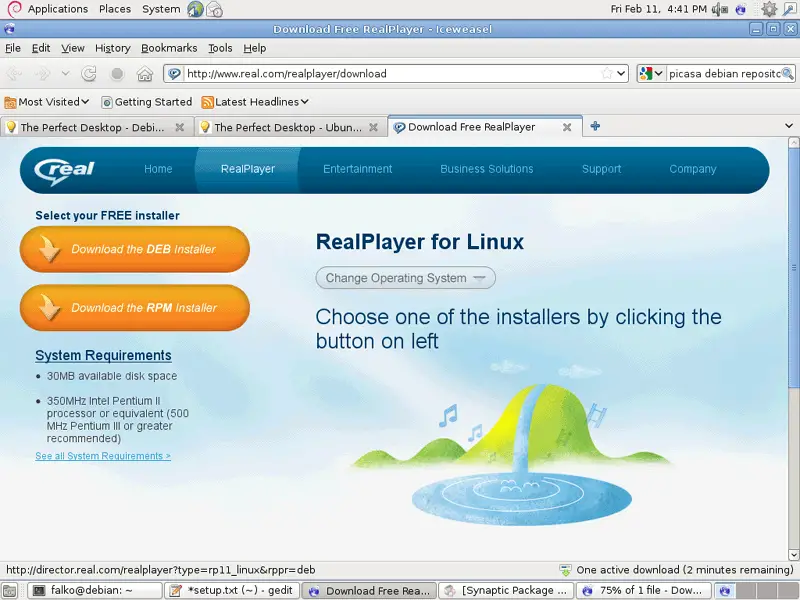Click the page's vertical scrollbar thumb
Screen dimensions: 800x600
click(x=793, y=268)
